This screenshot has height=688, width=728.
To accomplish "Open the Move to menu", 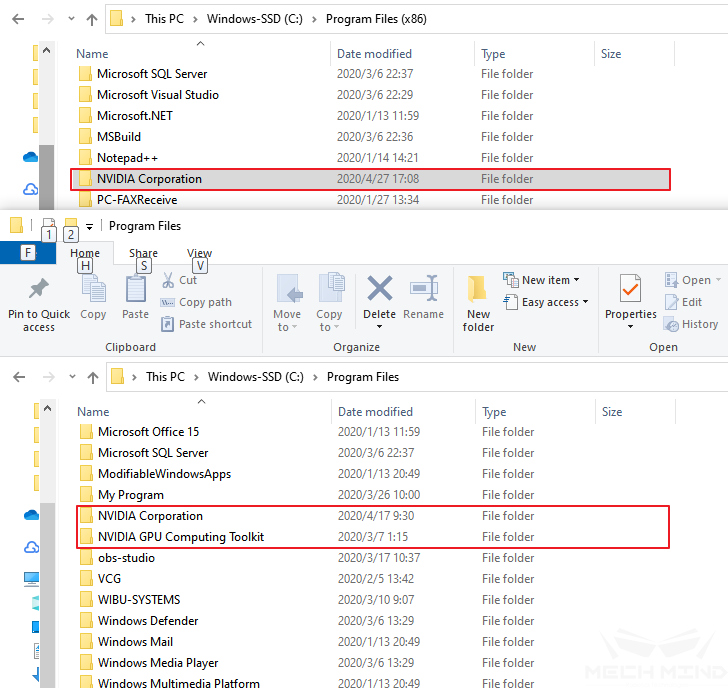I will pos(287,302).
